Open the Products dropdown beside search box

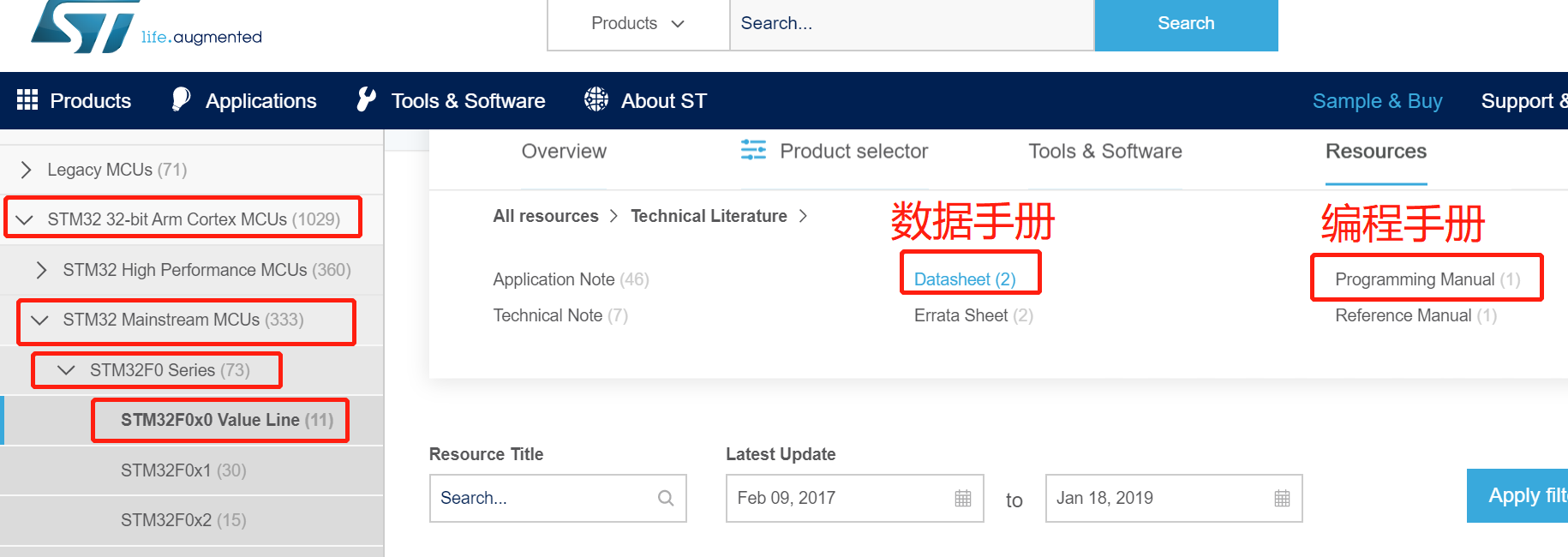[638, 24]
